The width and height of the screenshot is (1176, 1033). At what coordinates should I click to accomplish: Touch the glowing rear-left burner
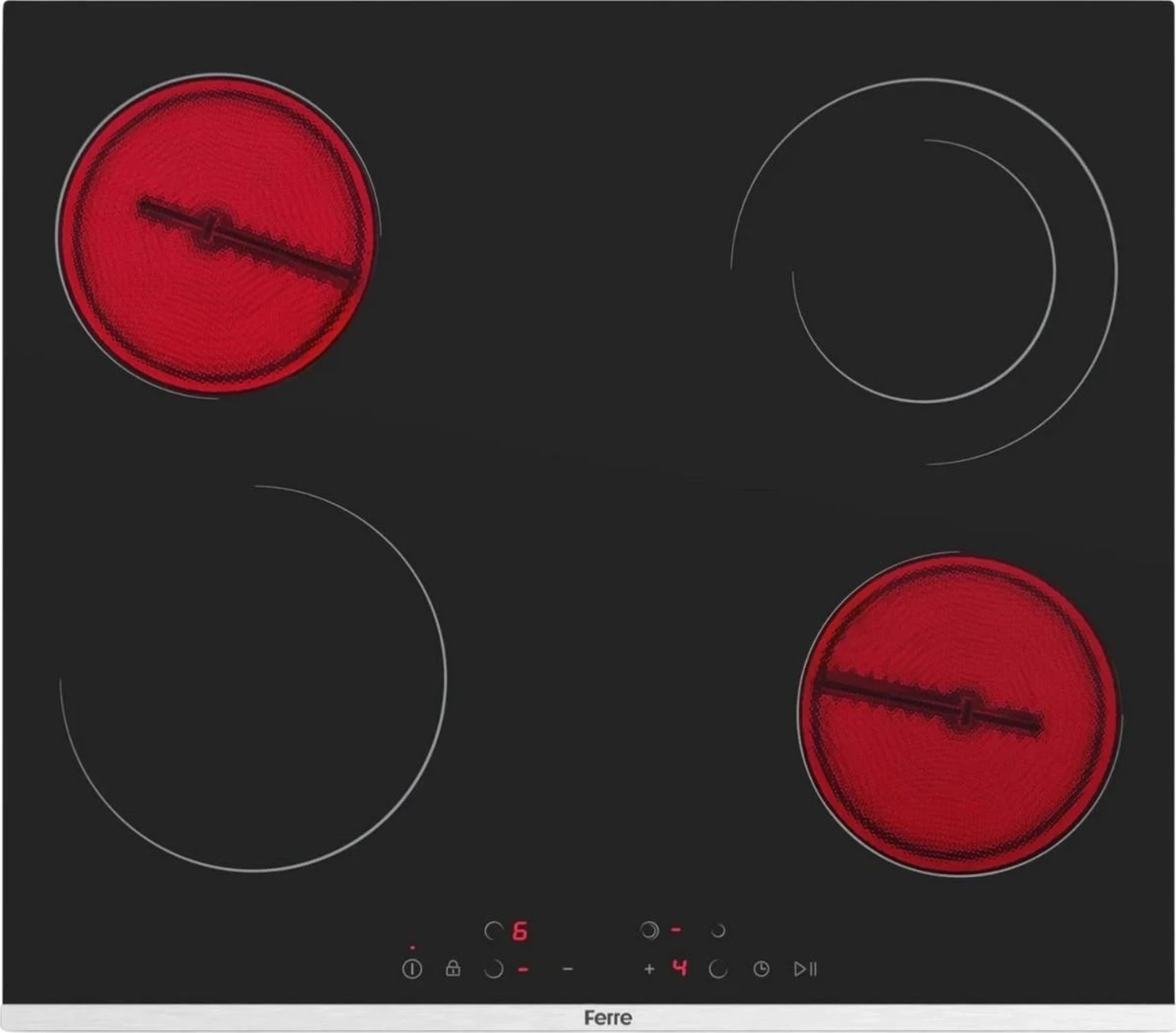218,234
